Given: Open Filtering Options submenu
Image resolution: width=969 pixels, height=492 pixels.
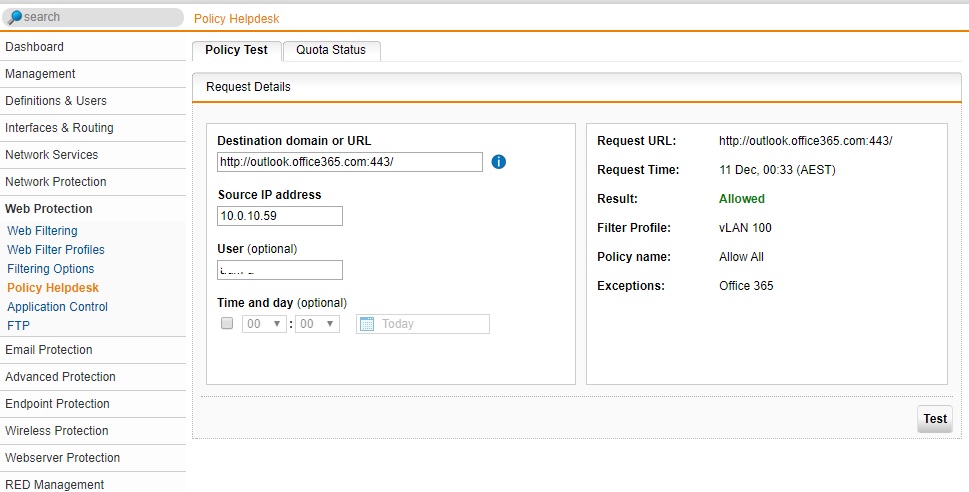Looking at the screenshot, I should pyautogui.click(x=51, y=269).
